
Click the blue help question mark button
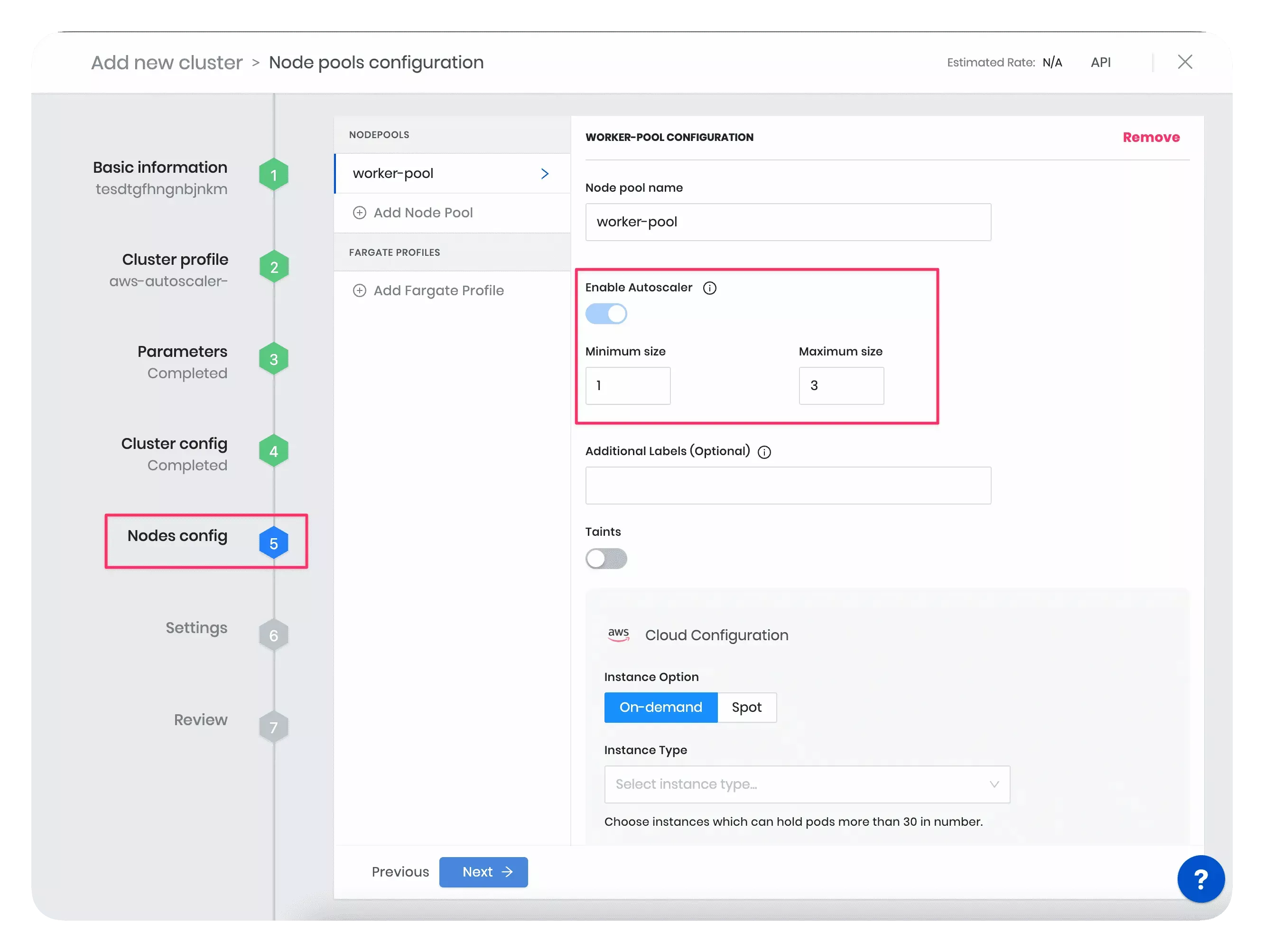click(1200, 879)
